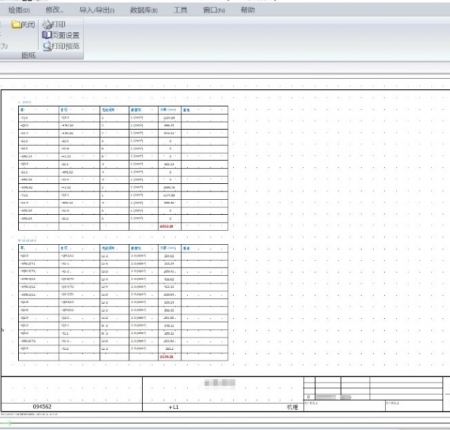The width and height of the screenshot is (450, 430).
Task: Open the 工具 menu
Action: click(180, 10)
